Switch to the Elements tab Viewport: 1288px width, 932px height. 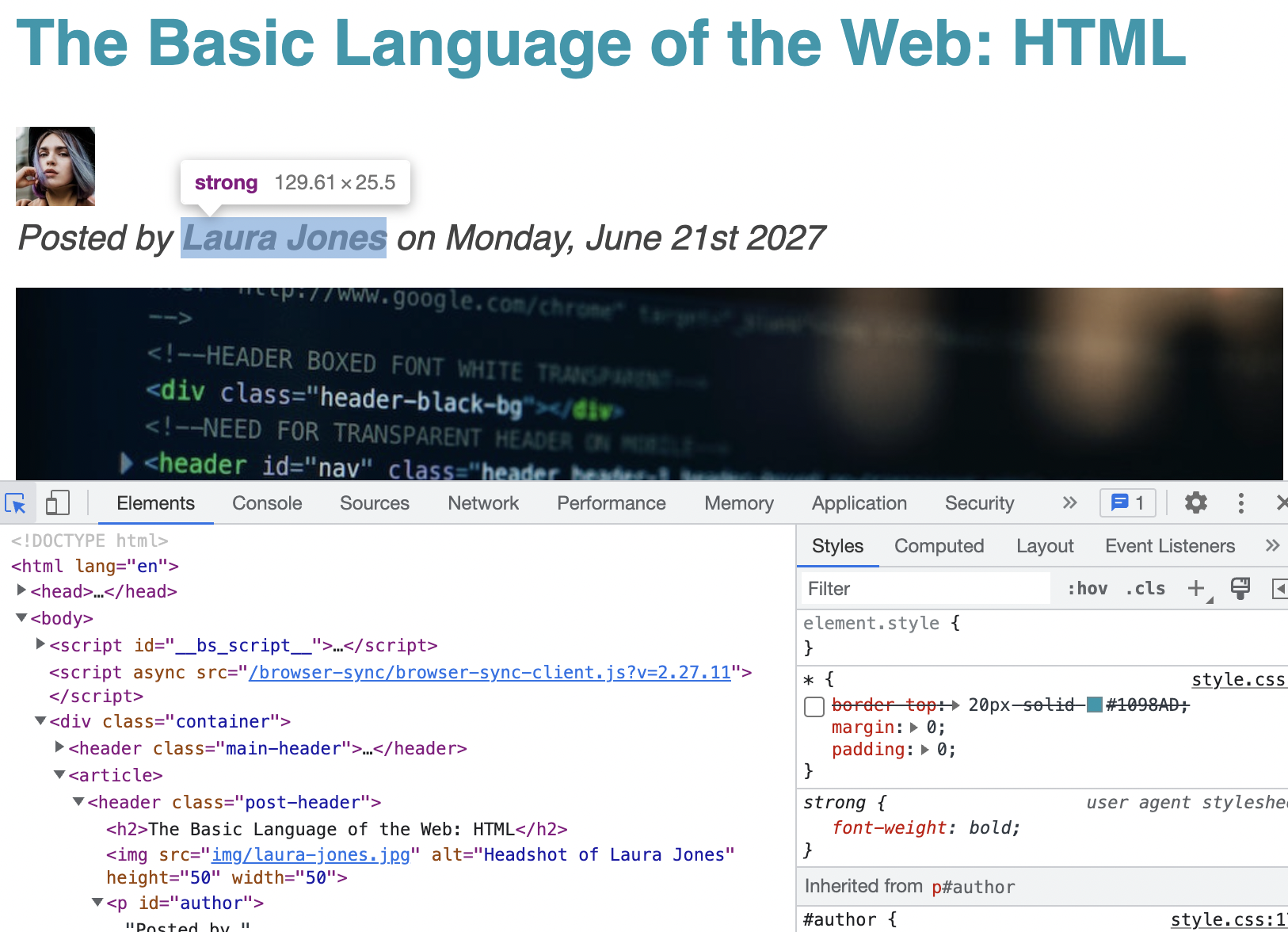[x=155, y=503]
